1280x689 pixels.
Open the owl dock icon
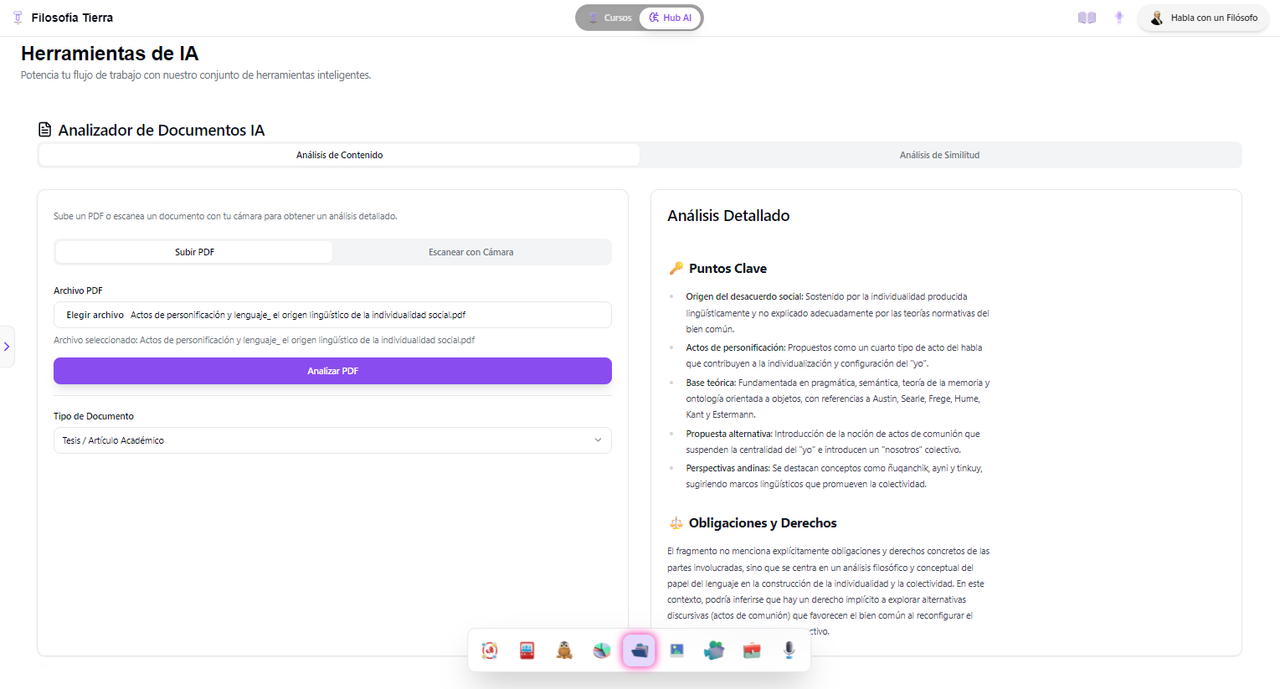click(x=565, y=650)
